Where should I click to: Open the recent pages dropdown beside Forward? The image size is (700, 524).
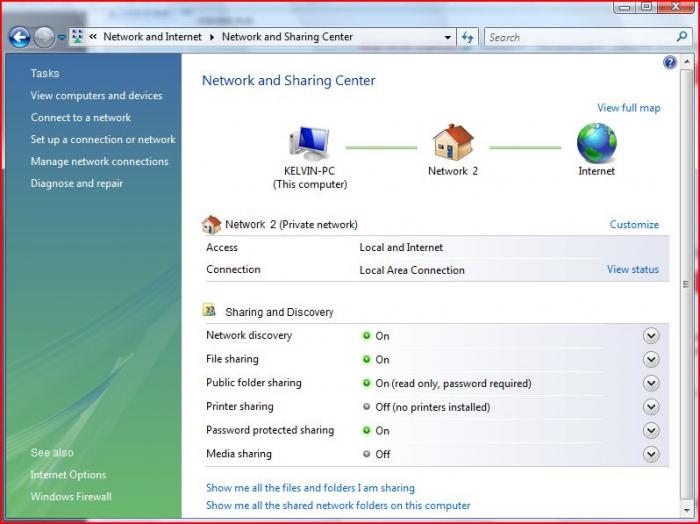[62, 37]
